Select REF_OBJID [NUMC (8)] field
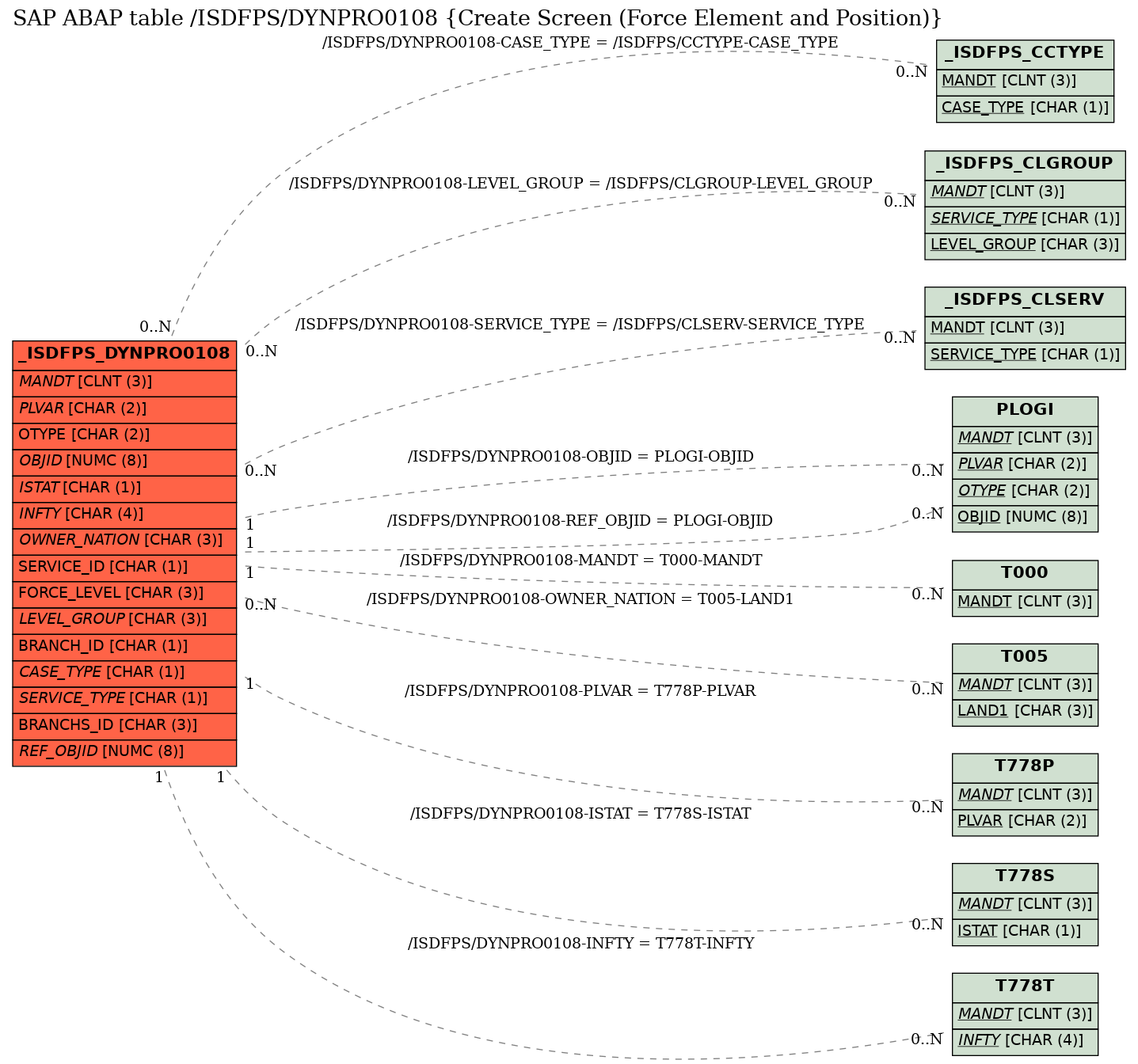 click(124, 751)
